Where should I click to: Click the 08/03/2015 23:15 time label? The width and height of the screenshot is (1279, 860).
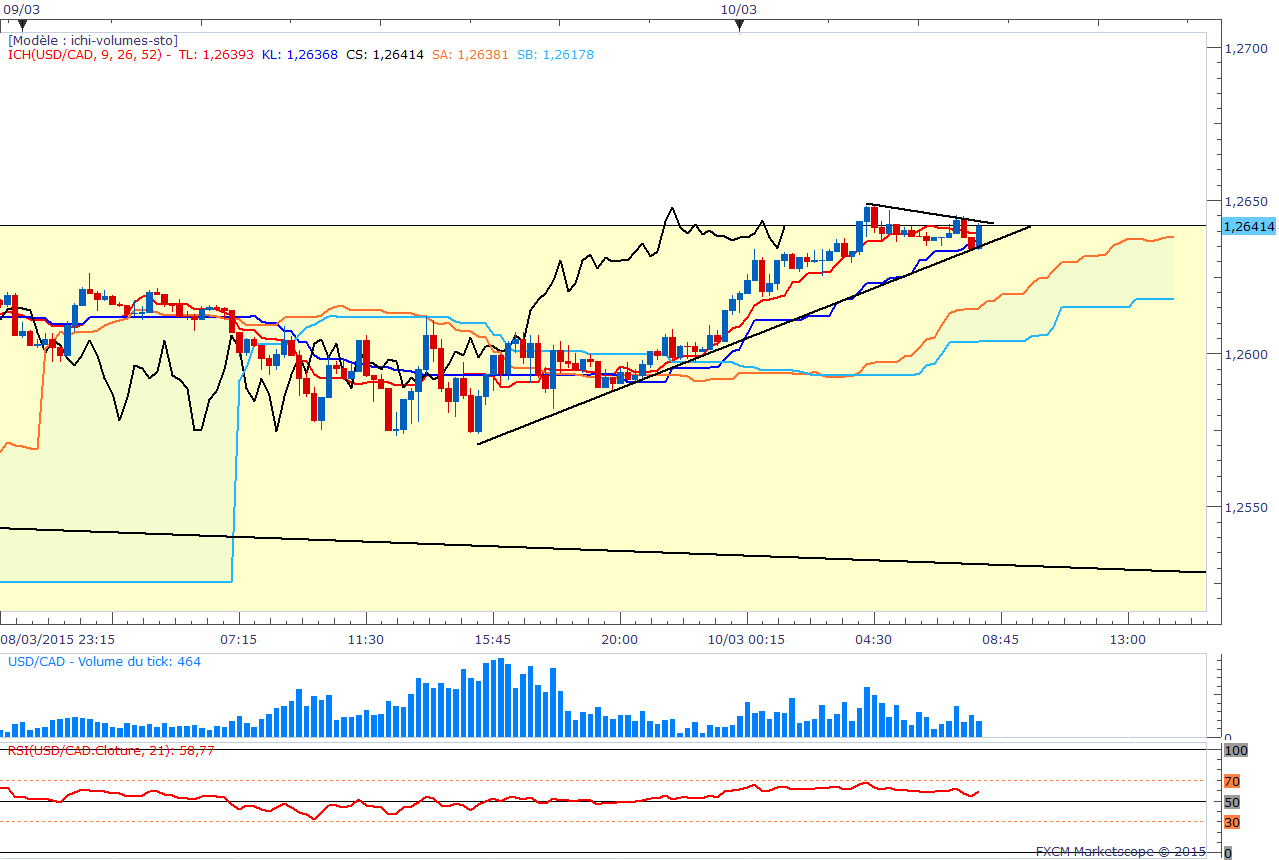point(57,639)
